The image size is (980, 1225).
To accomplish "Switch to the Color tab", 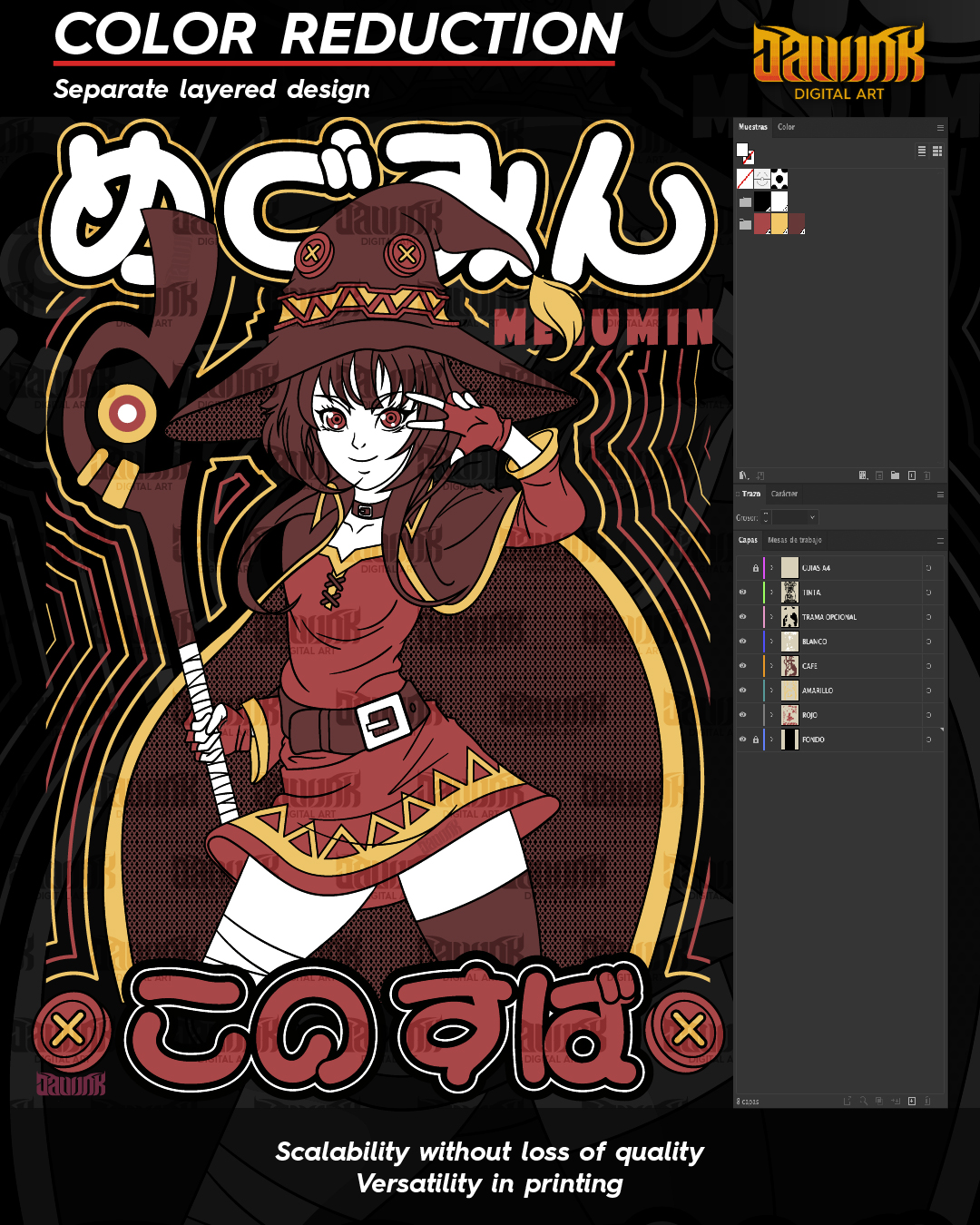I will pyautogui.click(x=786, y=127).
